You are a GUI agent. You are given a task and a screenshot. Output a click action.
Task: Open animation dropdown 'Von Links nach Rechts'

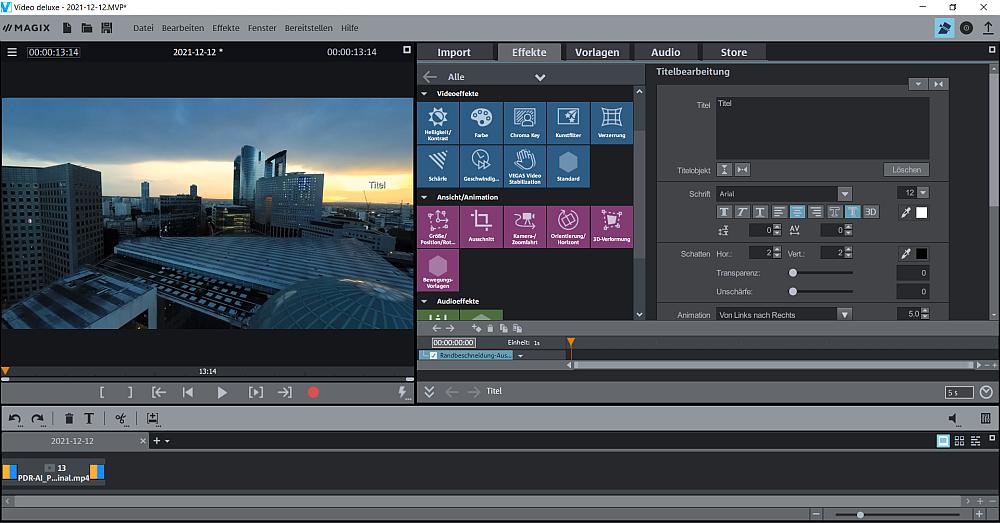coord(845,314)
